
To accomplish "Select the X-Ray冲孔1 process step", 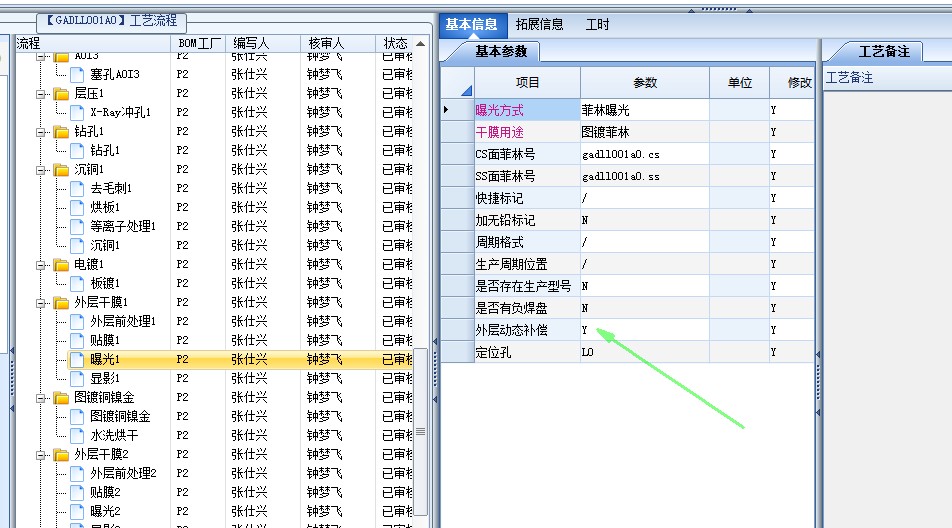I will point(120,112).
